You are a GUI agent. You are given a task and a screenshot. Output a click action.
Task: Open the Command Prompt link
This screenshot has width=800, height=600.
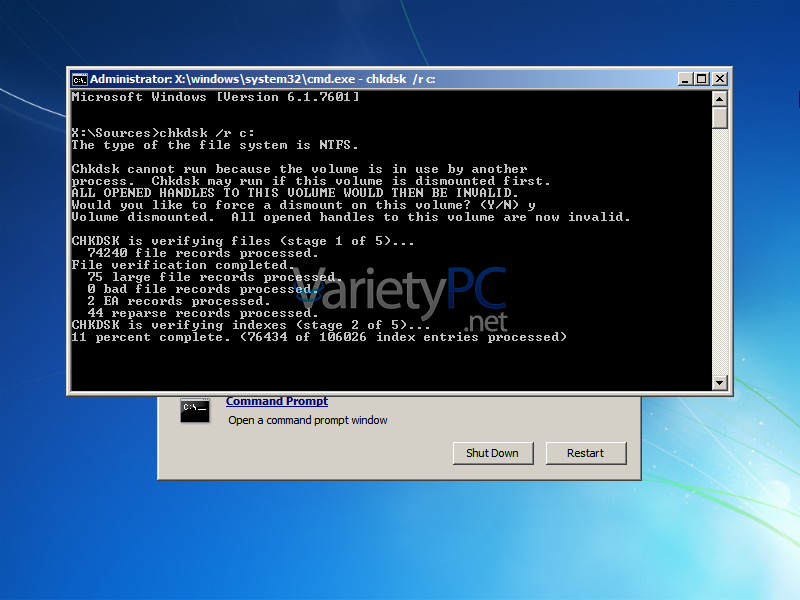(x=277, y=402)
